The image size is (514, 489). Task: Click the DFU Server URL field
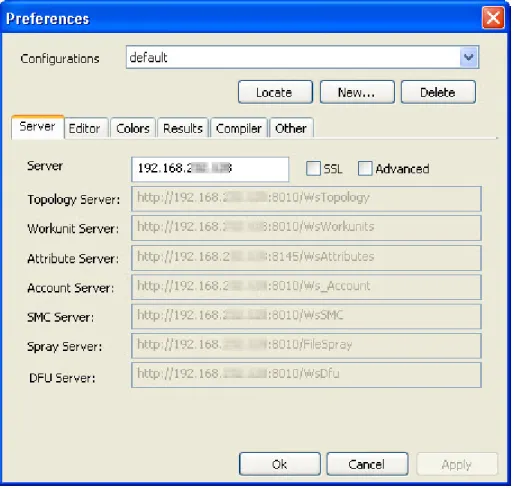point(306,375)
